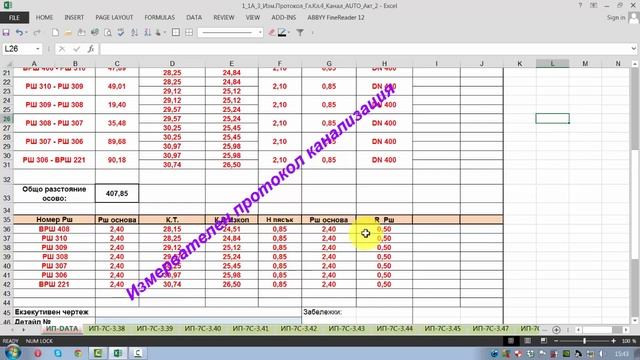Open Skype from the taskbar
This screenshot has height=360, width=640.
58,353
